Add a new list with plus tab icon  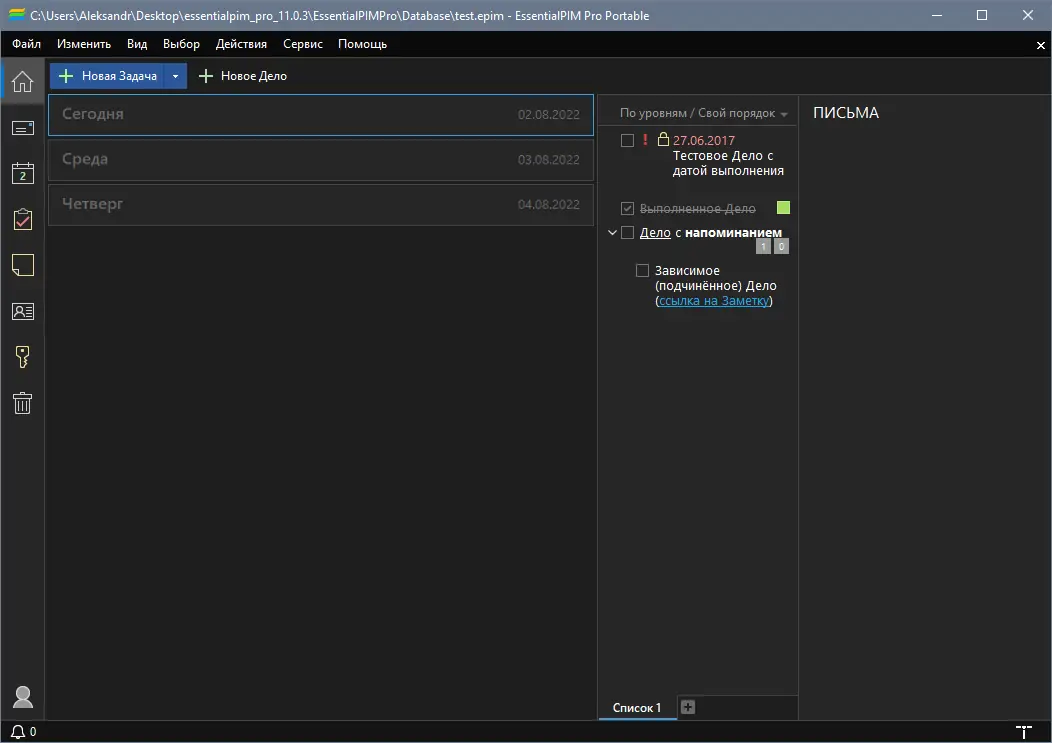688,707
